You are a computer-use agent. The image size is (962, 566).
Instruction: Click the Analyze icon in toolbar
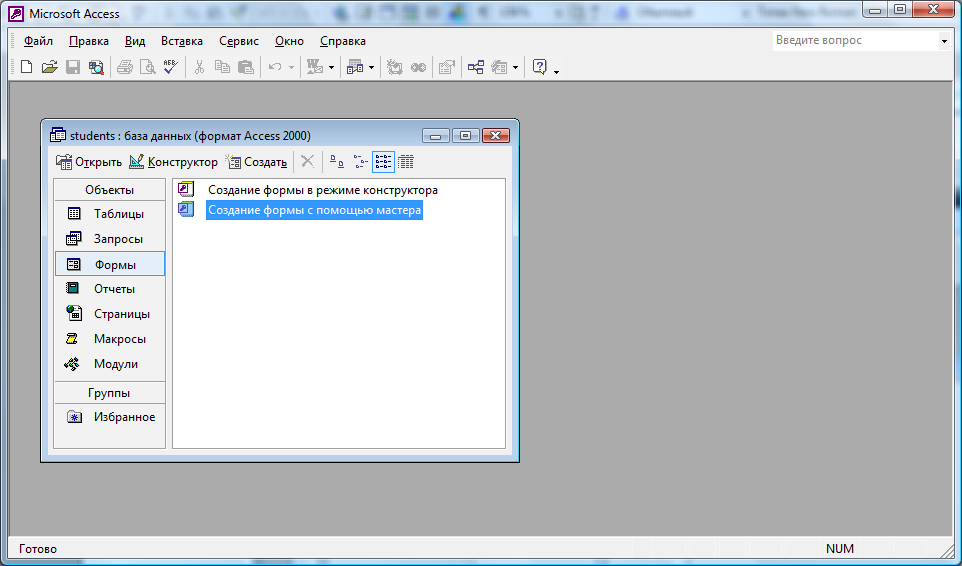pyautogui.click(x=355, y=67)
